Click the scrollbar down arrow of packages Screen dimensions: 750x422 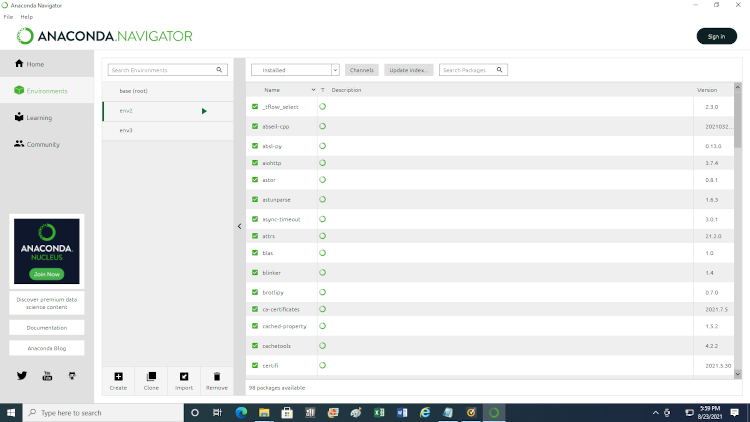(738, 374)
